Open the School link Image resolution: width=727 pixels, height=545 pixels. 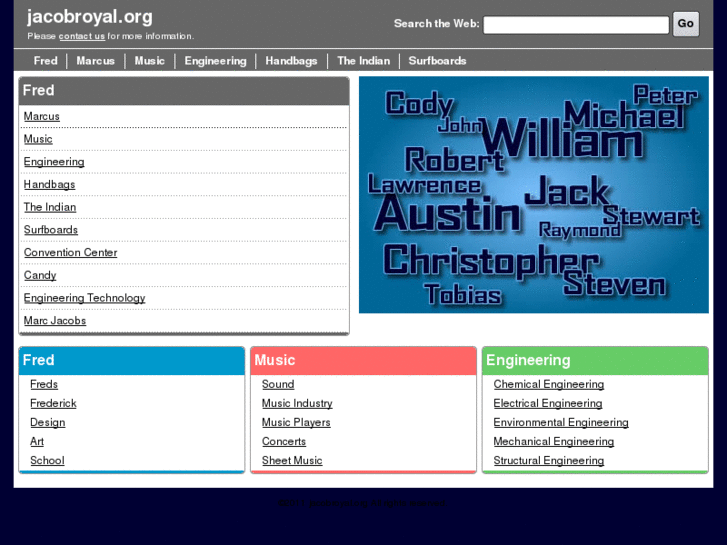(x=47, y=461)
